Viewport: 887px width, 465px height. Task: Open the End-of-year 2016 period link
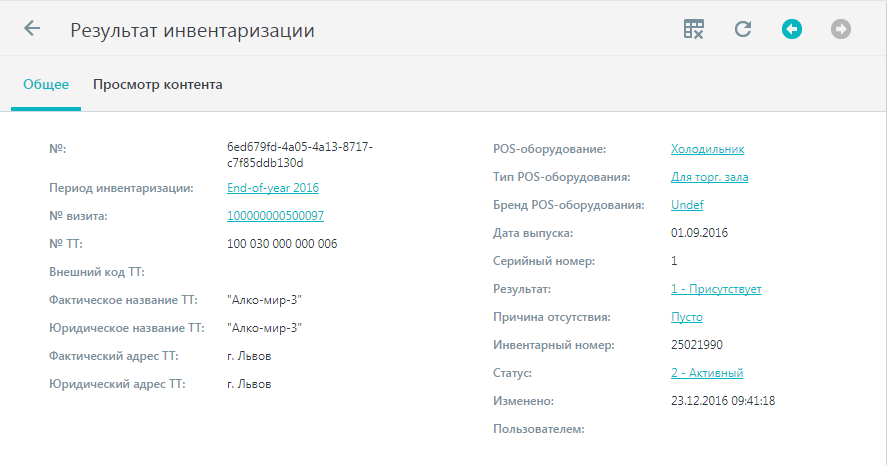[273, 188]
